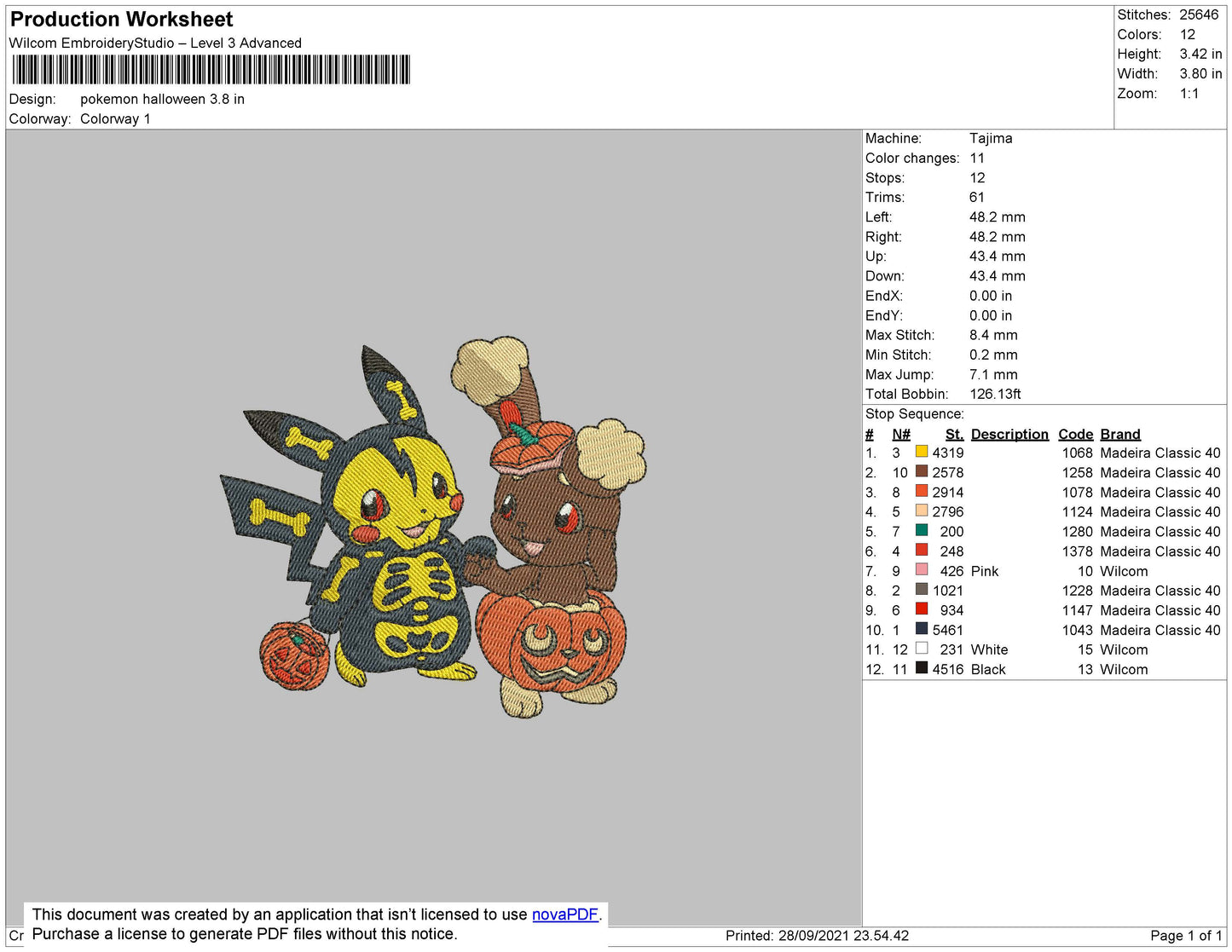Click the Brand column header
The width and height of the screenshot is (1232, 952).
[1120, 434]
